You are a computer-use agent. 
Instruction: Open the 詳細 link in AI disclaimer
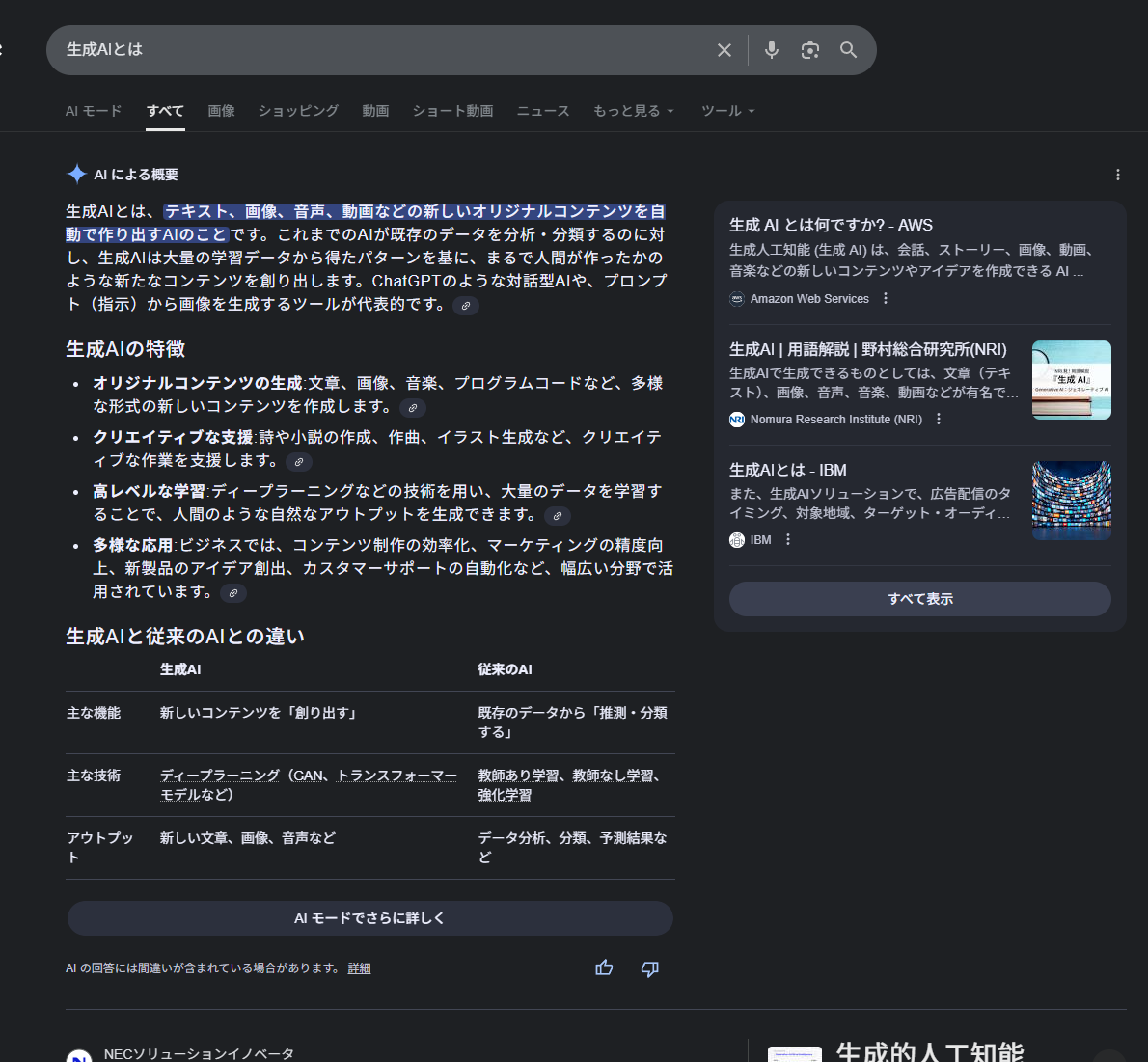(359, 968)
